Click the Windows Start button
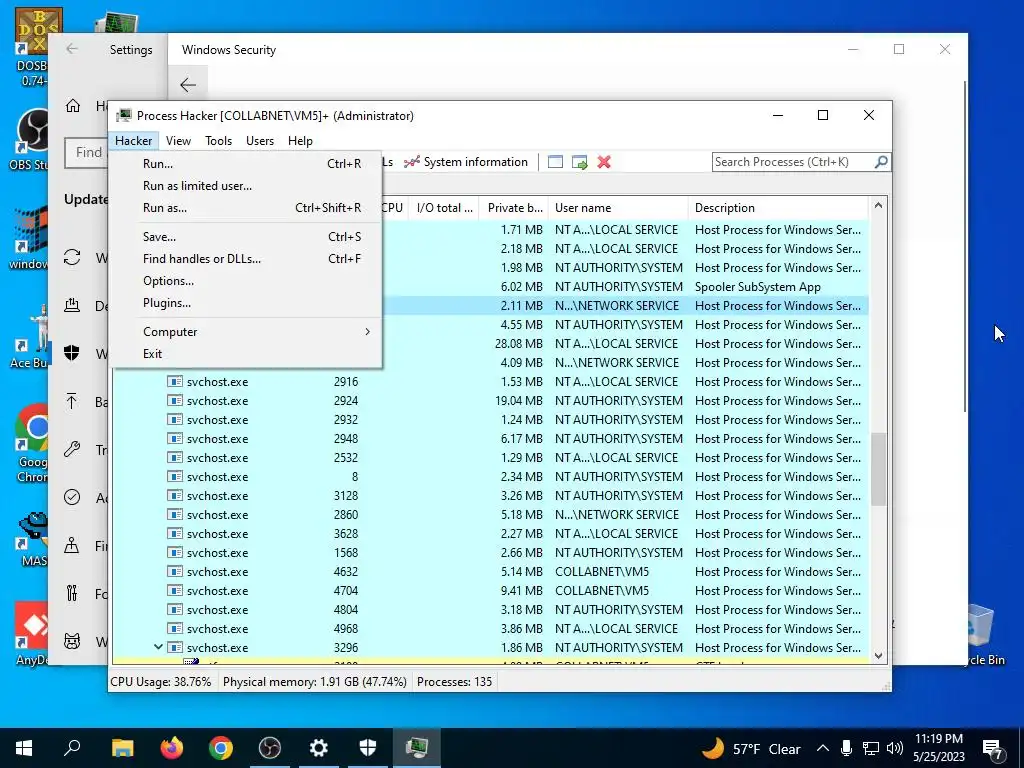 click(x=24, y=748)
